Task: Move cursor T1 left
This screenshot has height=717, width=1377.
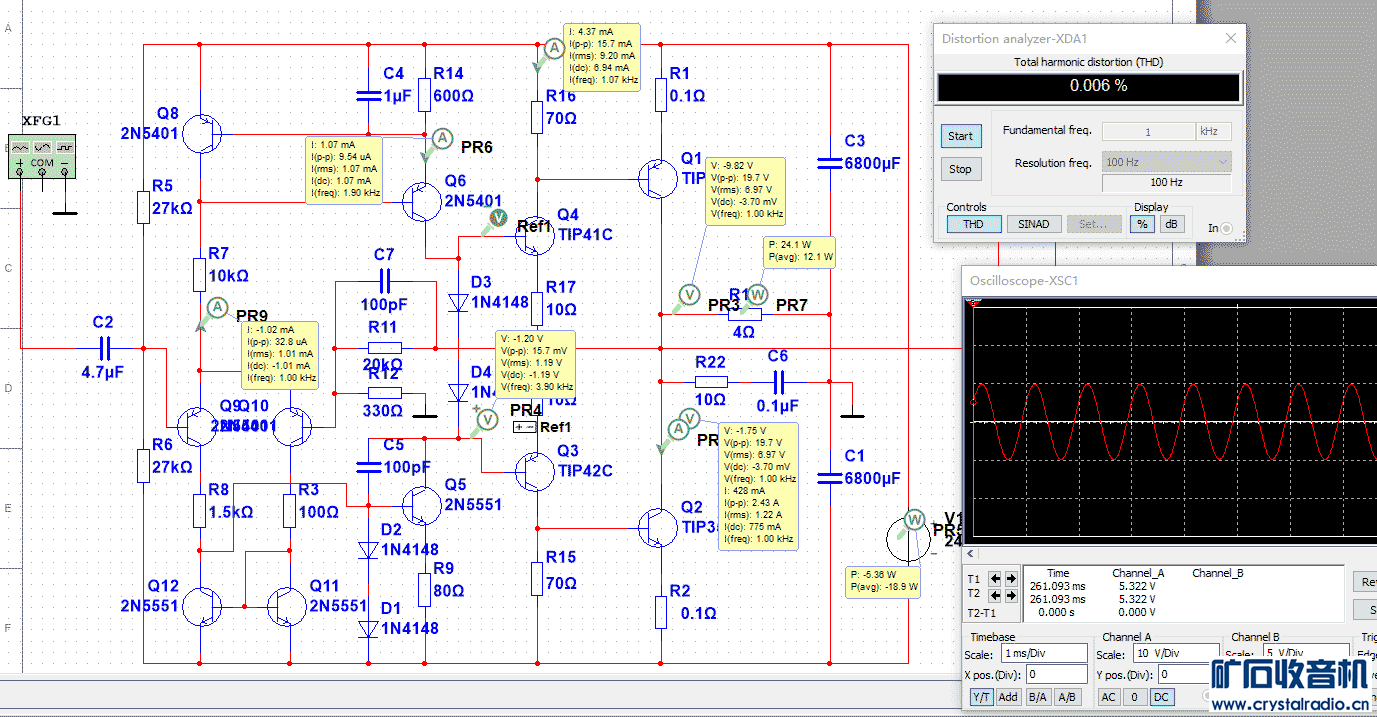Action: (x=995, y=578)
